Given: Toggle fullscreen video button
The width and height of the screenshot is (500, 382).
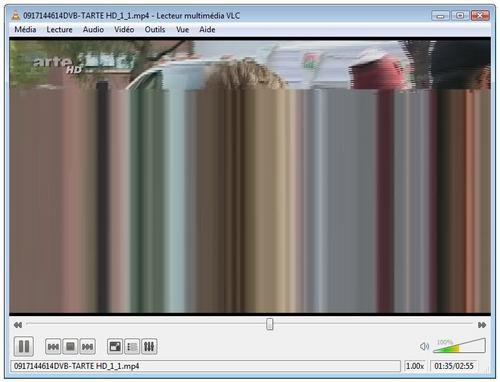Looking at the screenshot, I should [115, 347].
